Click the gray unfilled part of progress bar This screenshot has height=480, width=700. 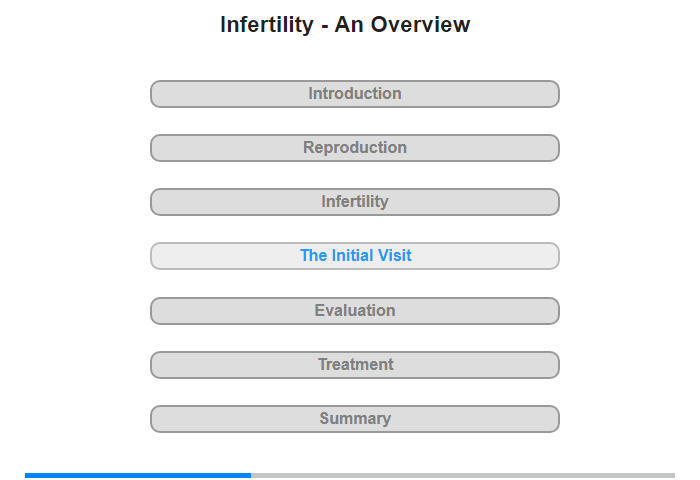(x=462, y=475)
